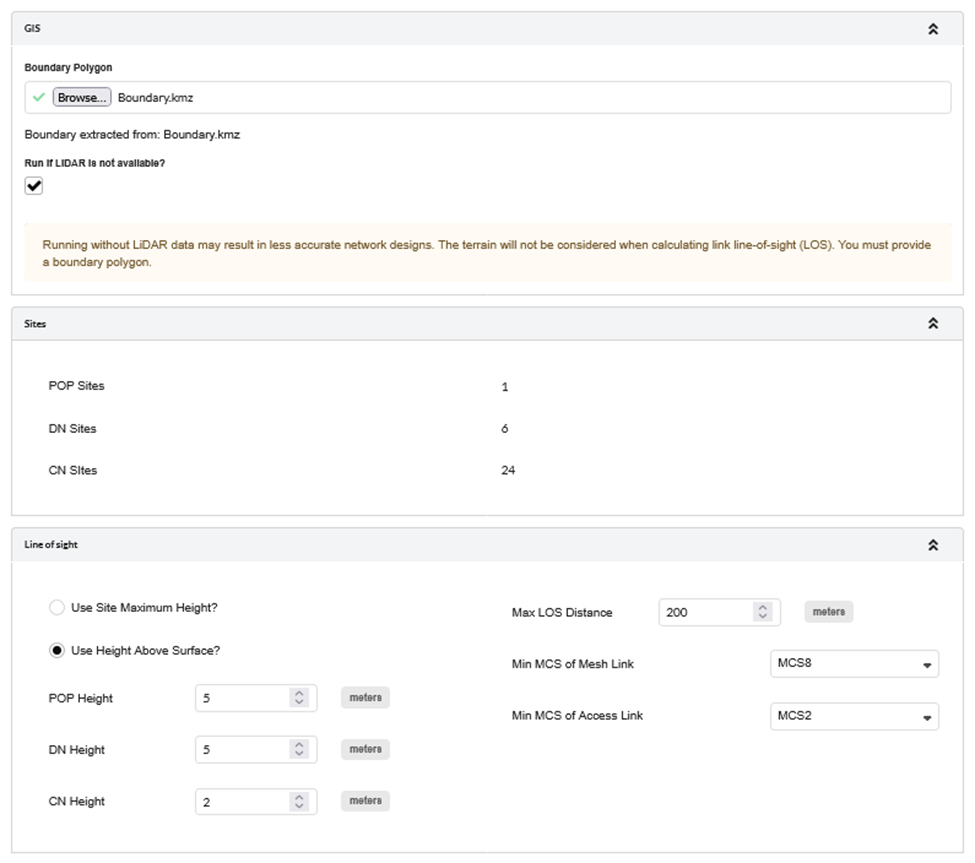
Task: Select Use Height Above Surface option
Action: [57, 651]
